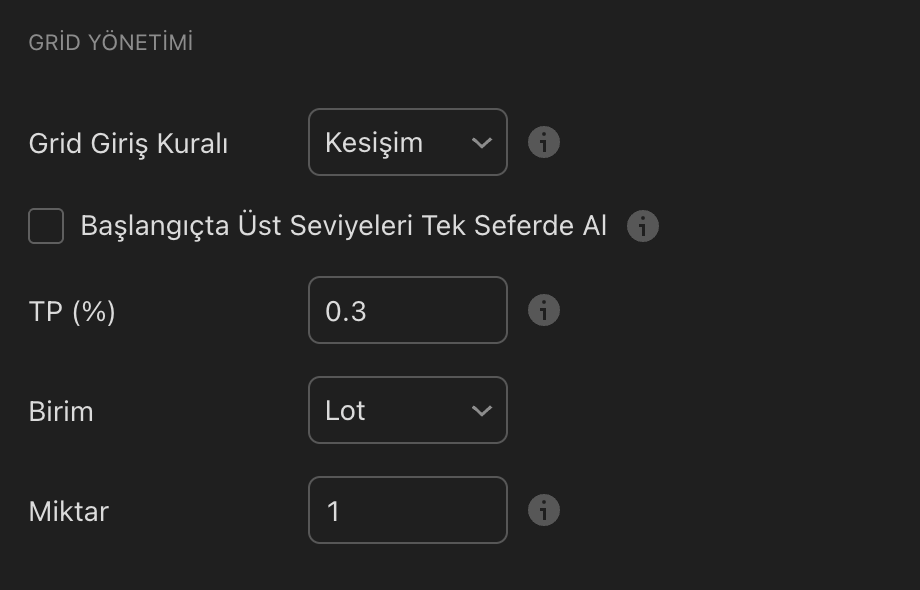Click the chevron arrow in Lot dropdown

pos(481,411)
